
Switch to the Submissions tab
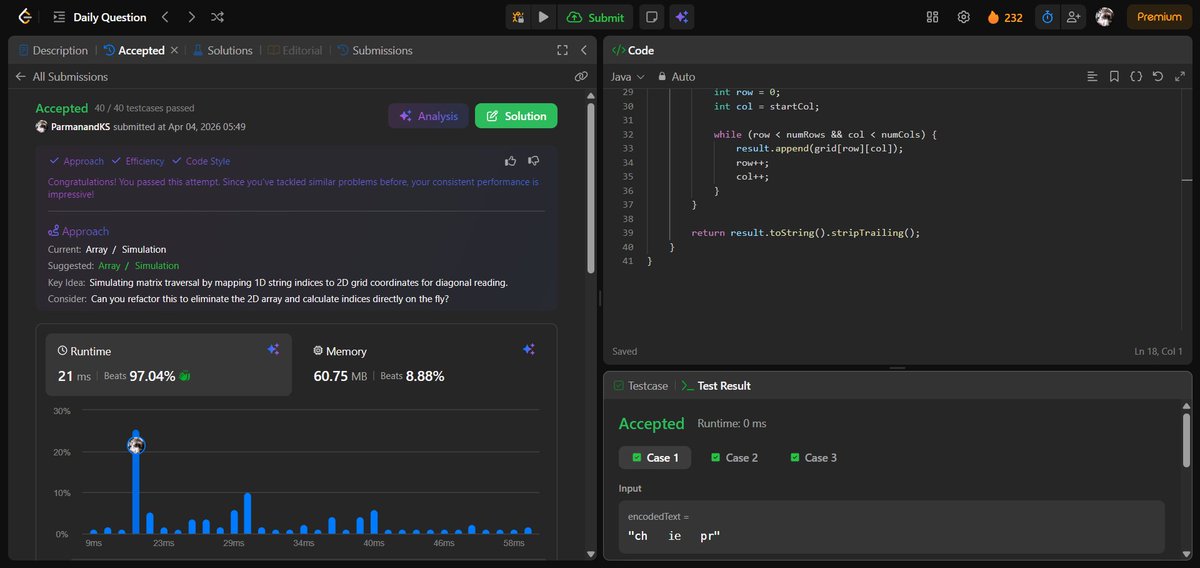(375, 50)
